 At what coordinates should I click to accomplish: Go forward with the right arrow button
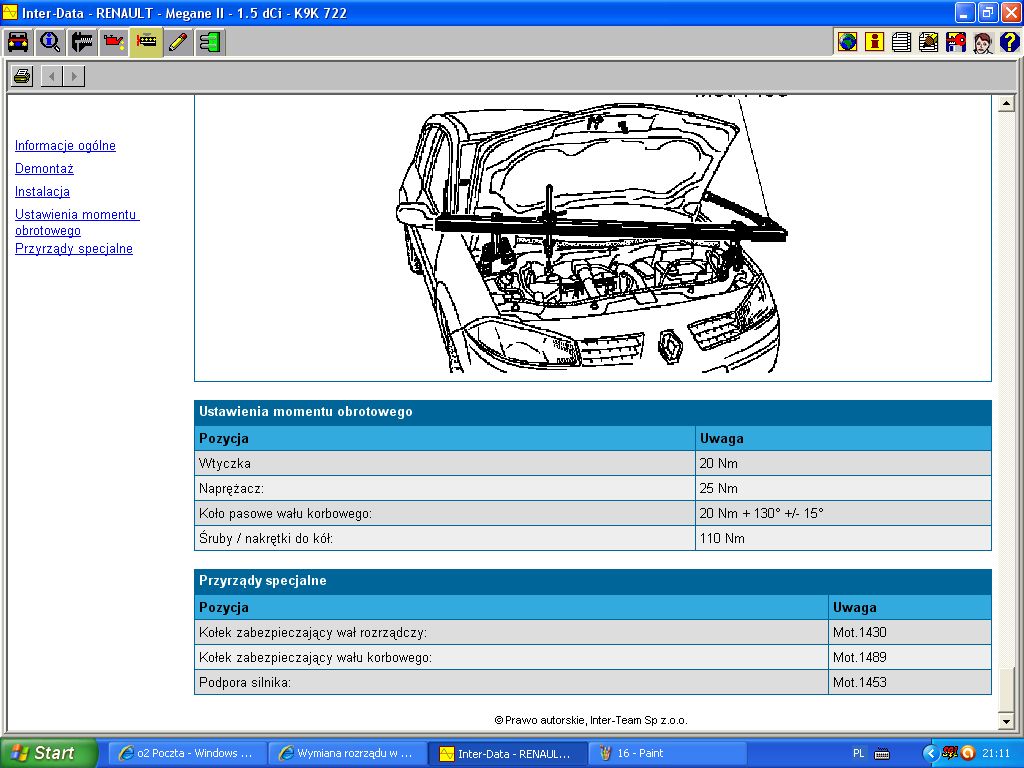coord(74,76)
